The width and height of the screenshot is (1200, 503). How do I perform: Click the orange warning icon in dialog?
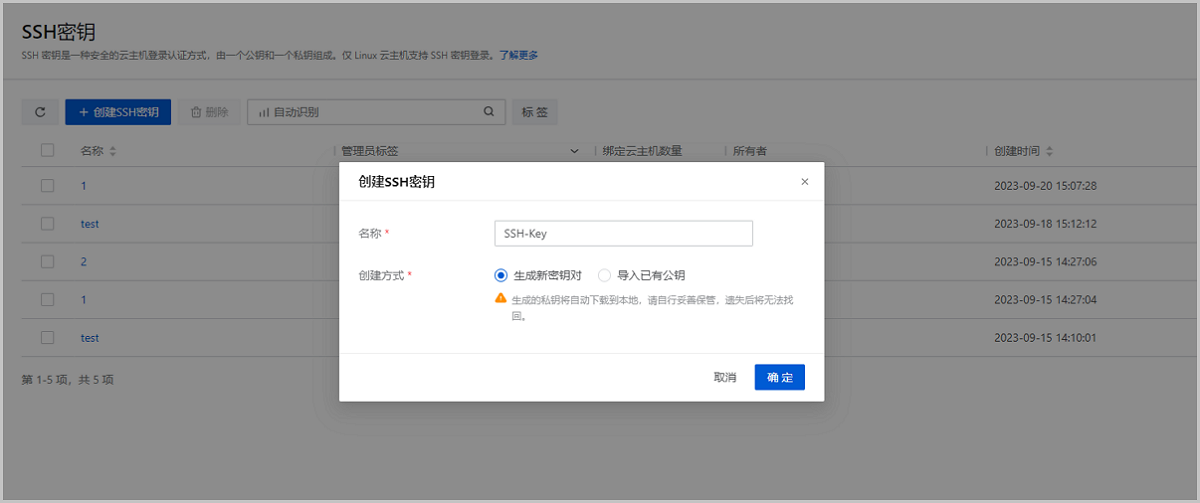[x=500, y=299]
